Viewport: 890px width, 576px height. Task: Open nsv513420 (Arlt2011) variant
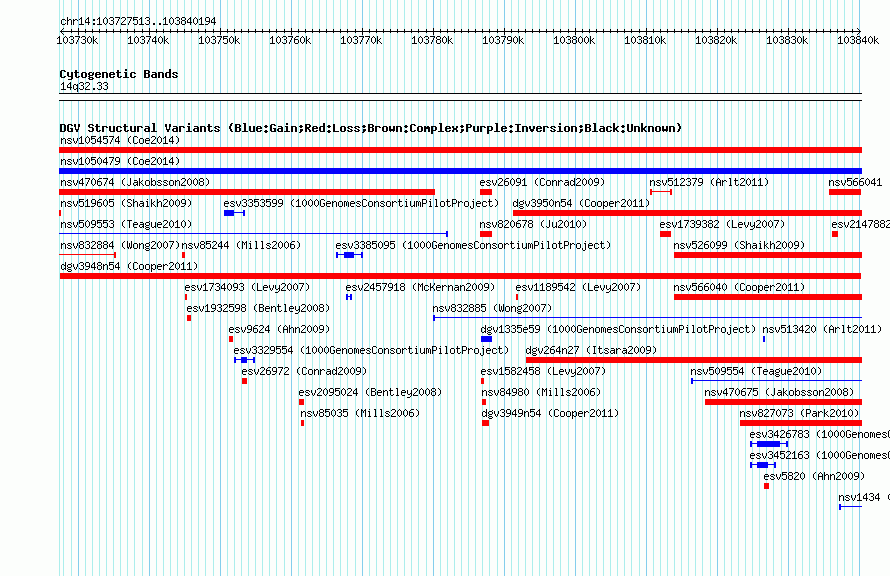pos(822,329)
